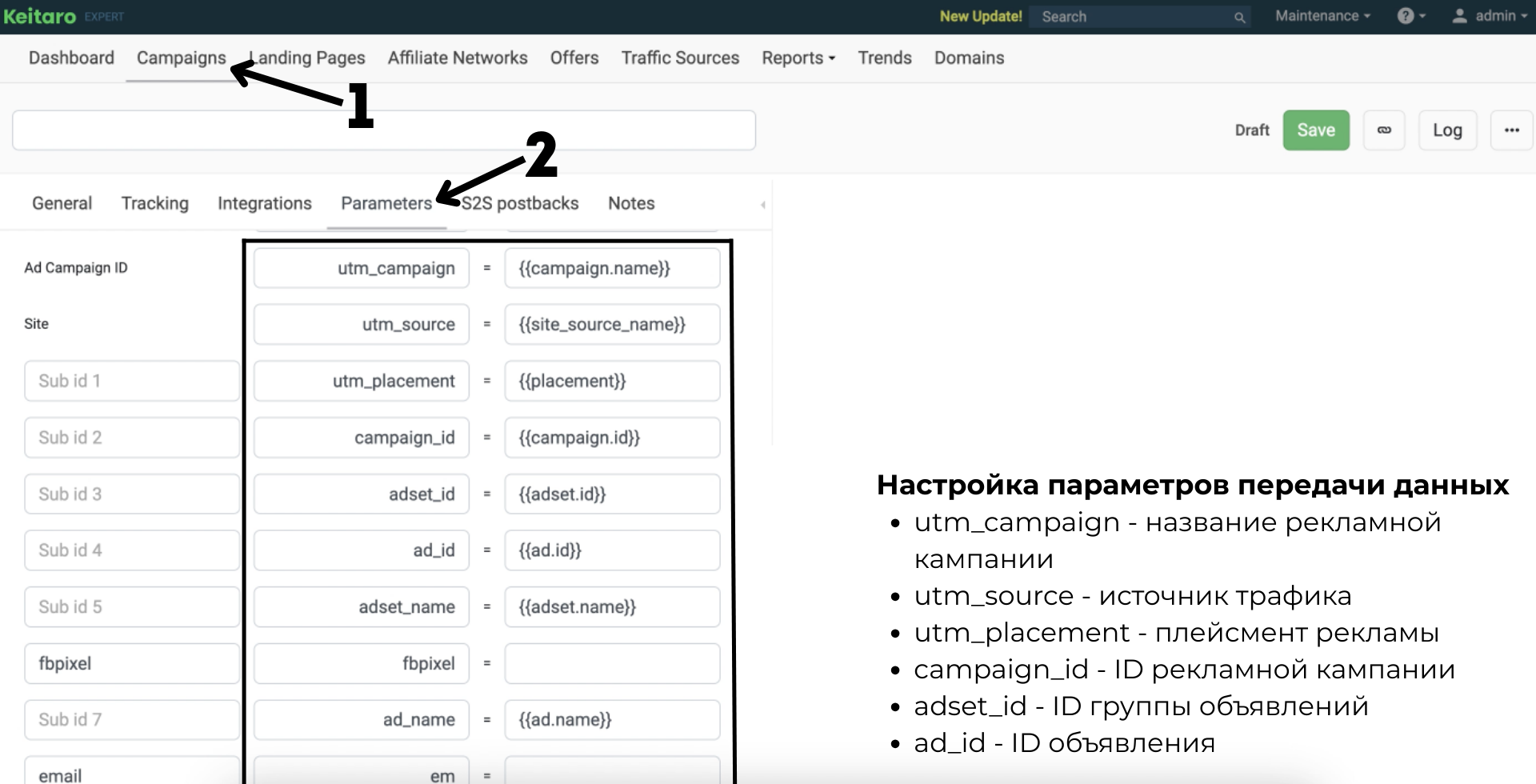This screenshot has height=784, width=1536.
Task: Open the Reports dropdown menu
Action: (798, 58)
